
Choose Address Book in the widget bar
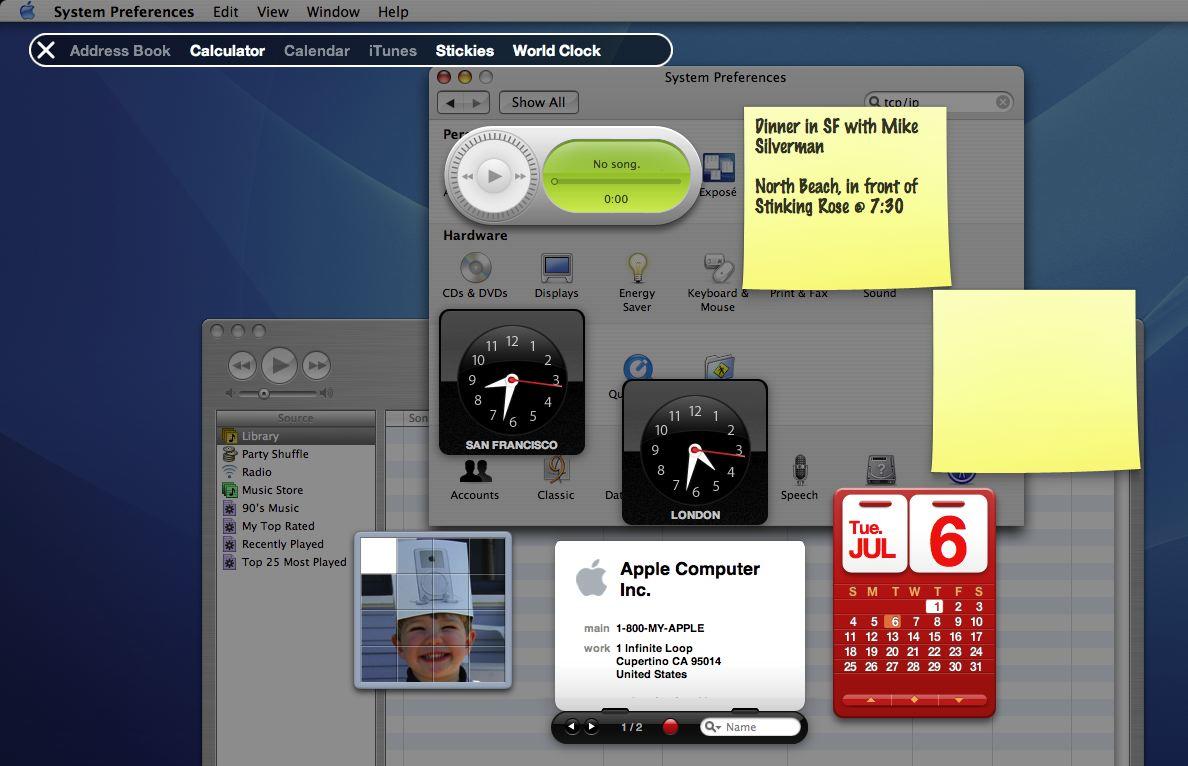point(120,51)
